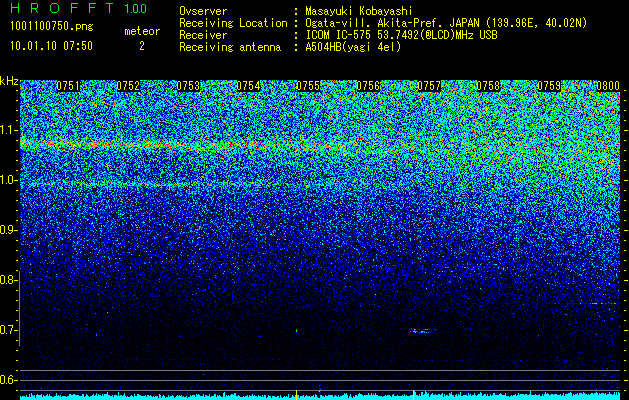Viewport: 629px width, 400px height.
Task: Click the 1.0 kHz axis label
Action: pos(9,180)
